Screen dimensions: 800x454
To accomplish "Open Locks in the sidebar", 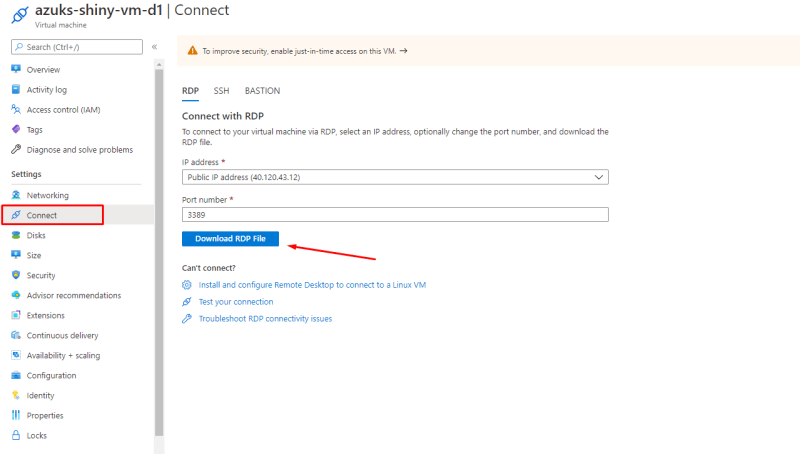I will point(37,435).
